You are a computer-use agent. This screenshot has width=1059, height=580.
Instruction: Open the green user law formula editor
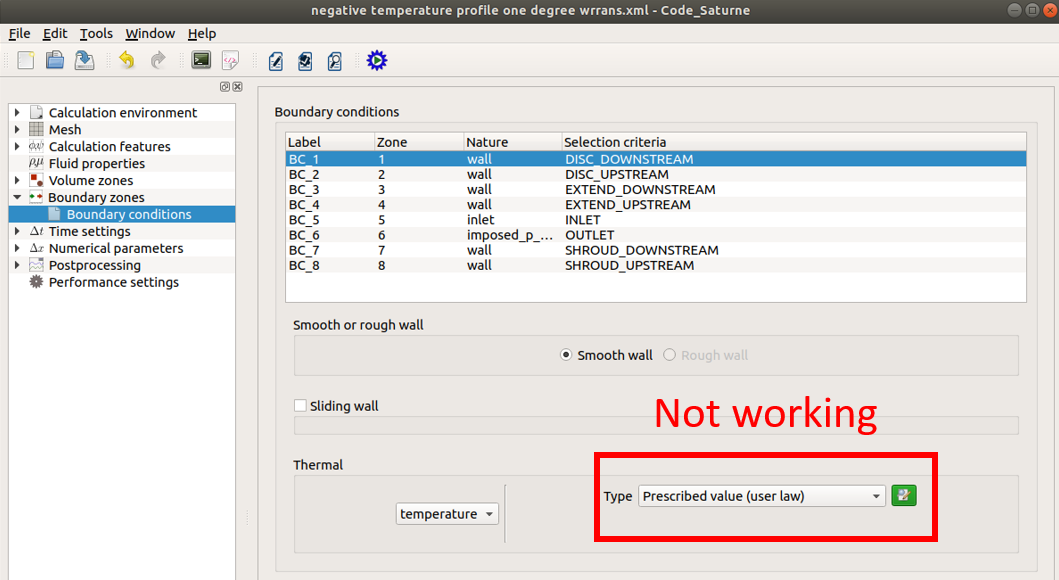click(x=904, y=496)
